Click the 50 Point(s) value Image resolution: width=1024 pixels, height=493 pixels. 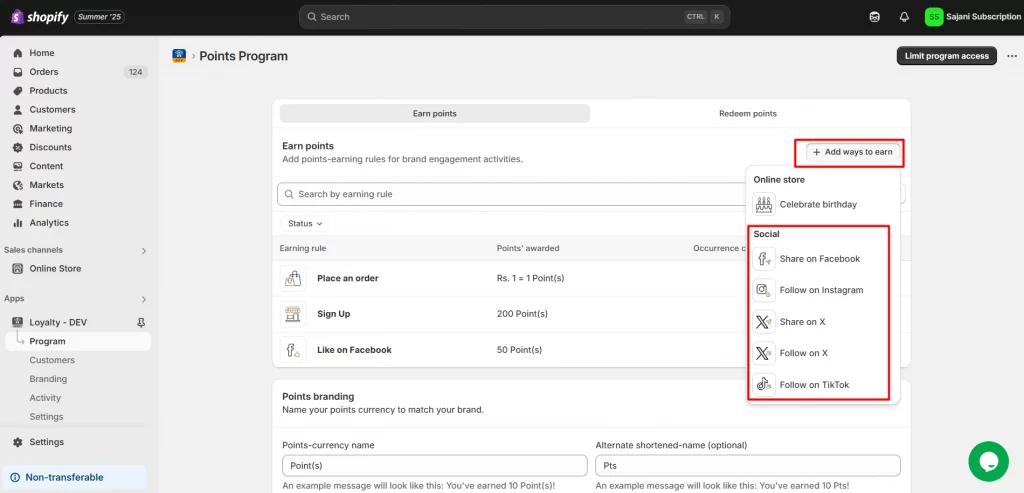click(520, 350)
